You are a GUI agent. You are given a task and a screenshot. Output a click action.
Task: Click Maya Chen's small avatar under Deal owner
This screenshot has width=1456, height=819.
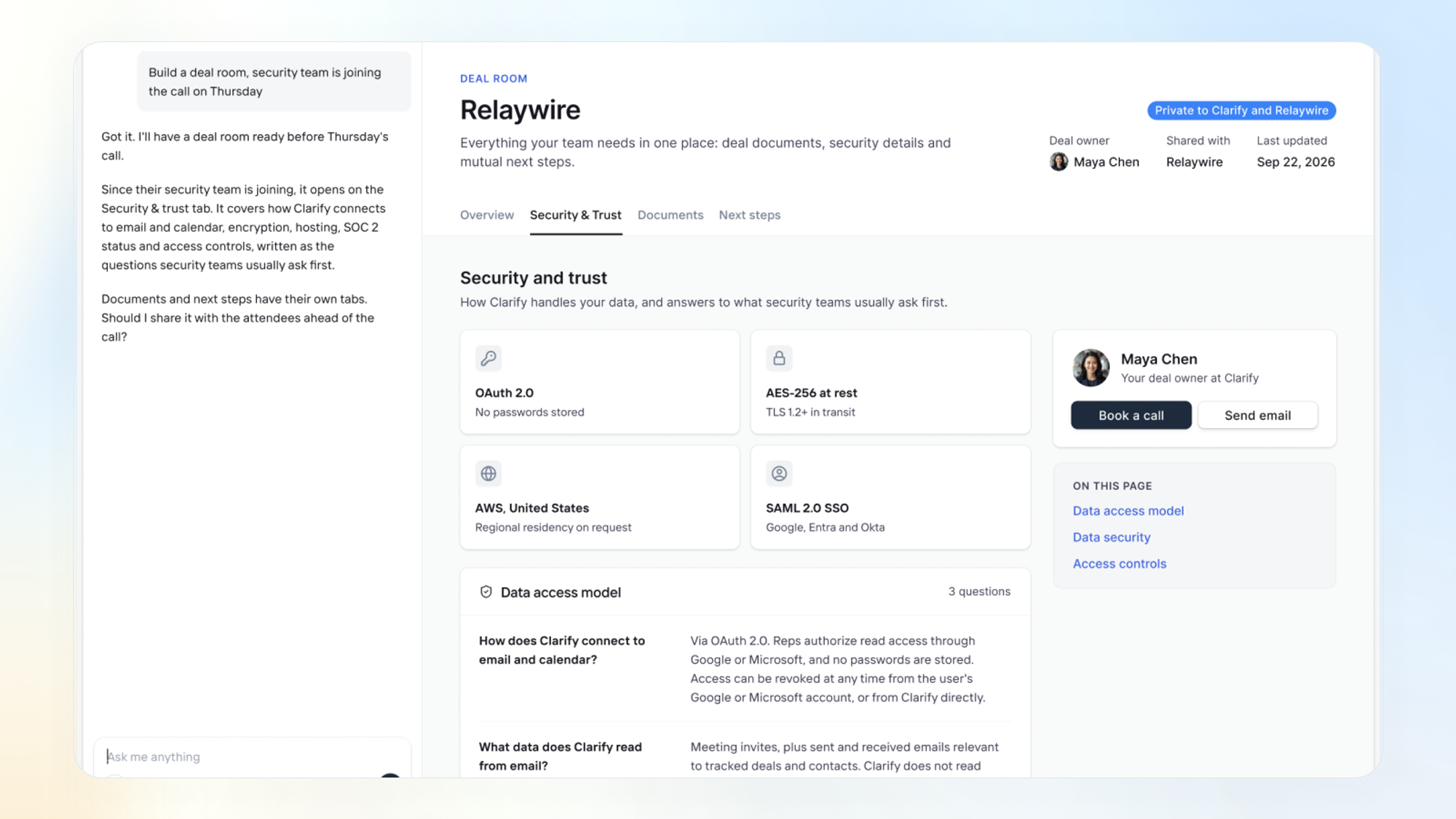[x=1059, y=162]
